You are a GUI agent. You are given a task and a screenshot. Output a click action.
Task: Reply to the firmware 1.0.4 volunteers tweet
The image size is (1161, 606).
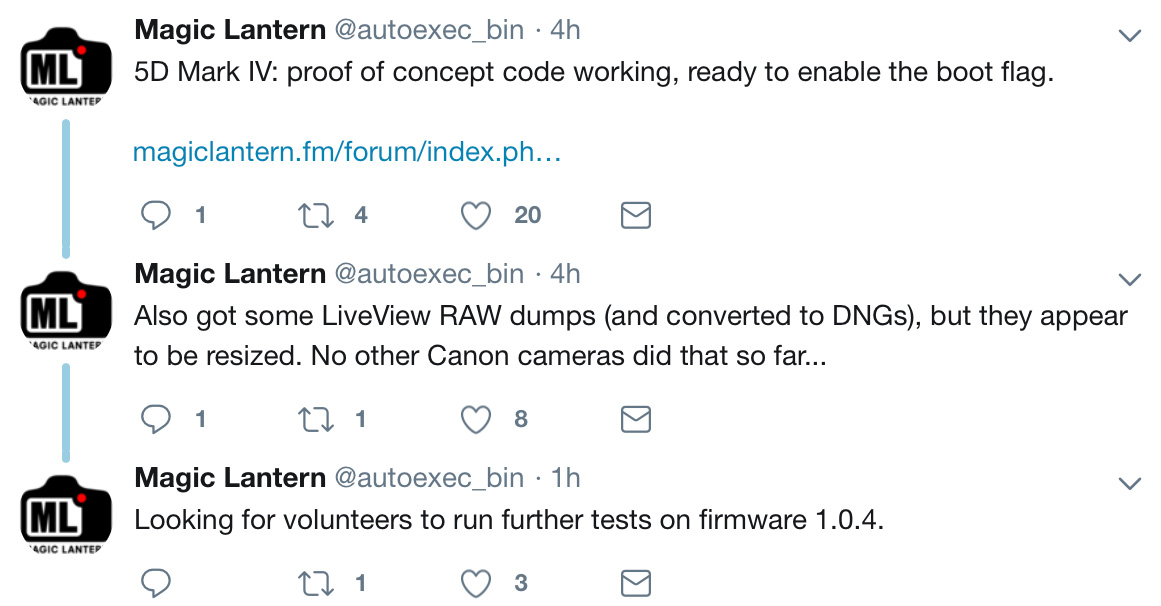coord(155,583)
